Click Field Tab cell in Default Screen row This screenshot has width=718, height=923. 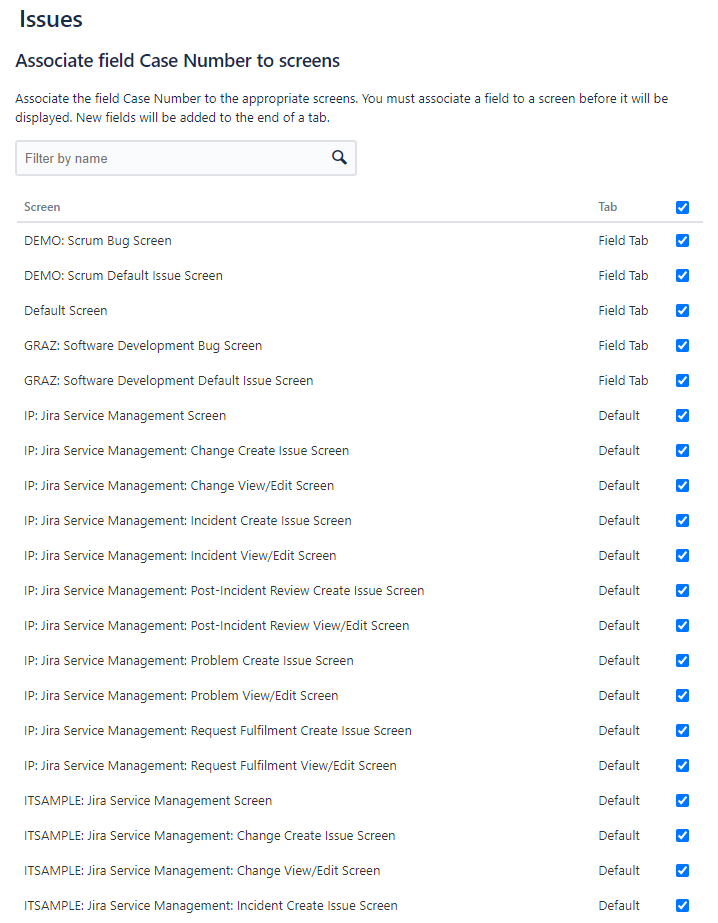[623, 310]
